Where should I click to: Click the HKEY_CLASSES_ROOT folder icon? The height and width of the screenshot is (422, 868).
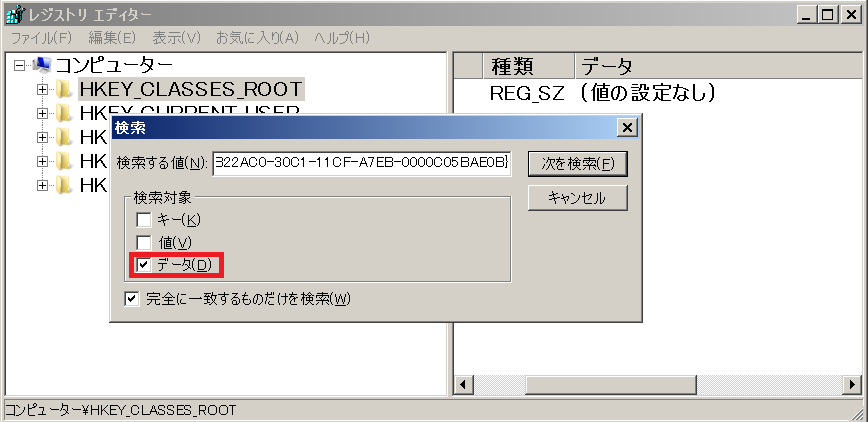pyautogui.click(x=65, y=89)
